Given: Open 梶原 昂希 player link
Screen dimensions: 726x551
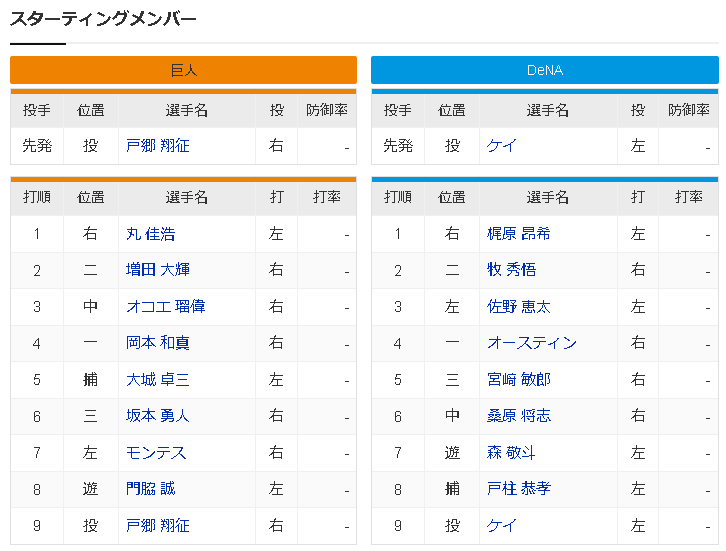Looking at the screenshot, I should [x=518, y=234].
